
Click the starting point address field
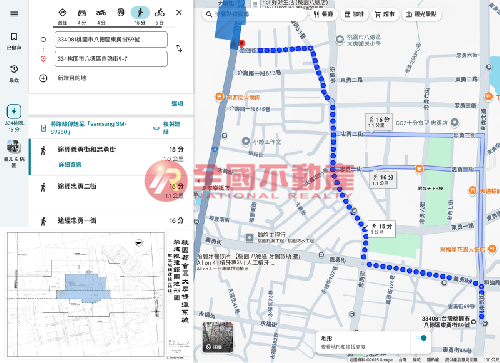(111, 40)
